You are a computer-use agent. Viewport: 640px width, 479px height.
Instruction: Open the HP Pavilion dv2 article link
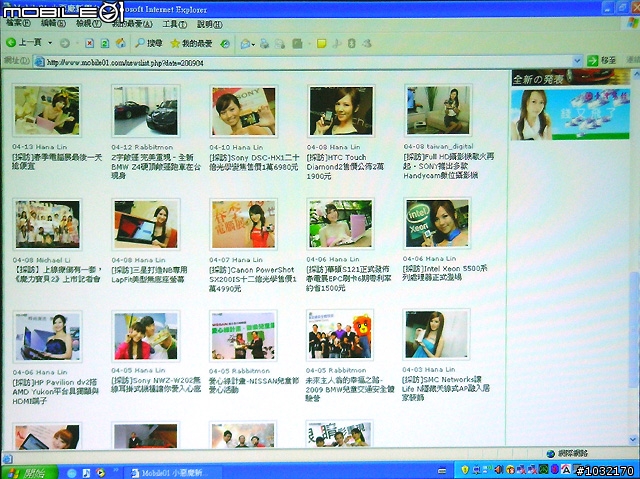[56, 392]
